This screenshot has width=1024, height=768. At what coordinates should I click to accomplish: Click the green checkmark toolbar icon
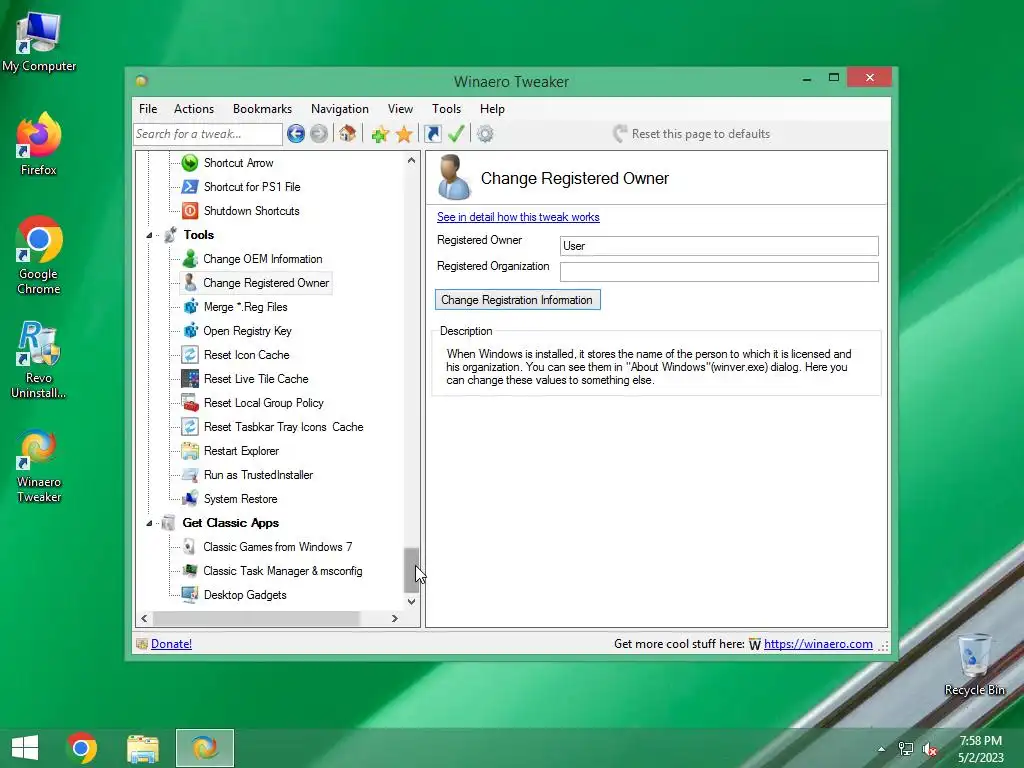click(x=456, y=134)
